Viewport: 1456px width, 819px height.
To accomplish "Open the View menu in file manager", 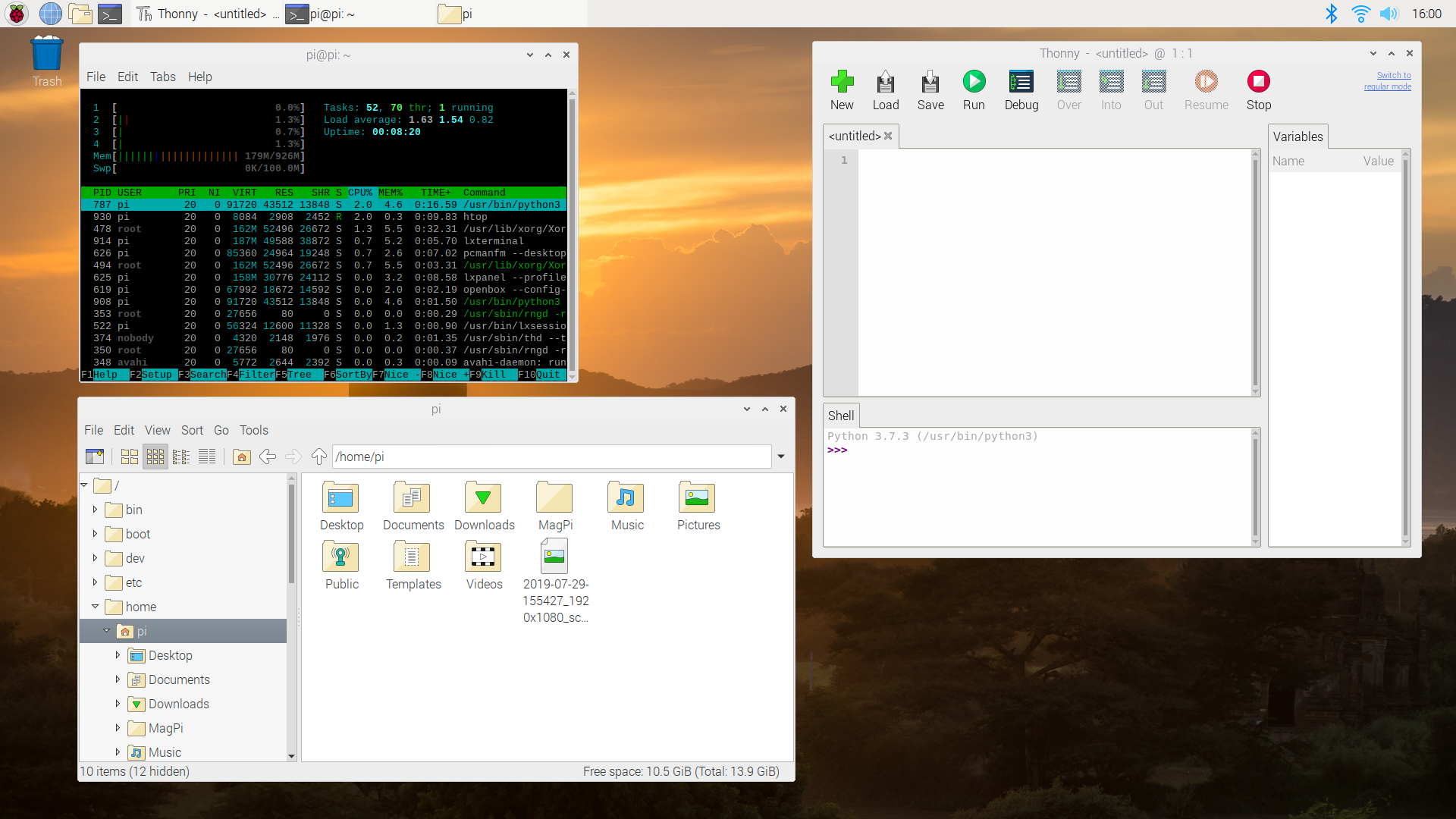I will (x=156, y=430).
